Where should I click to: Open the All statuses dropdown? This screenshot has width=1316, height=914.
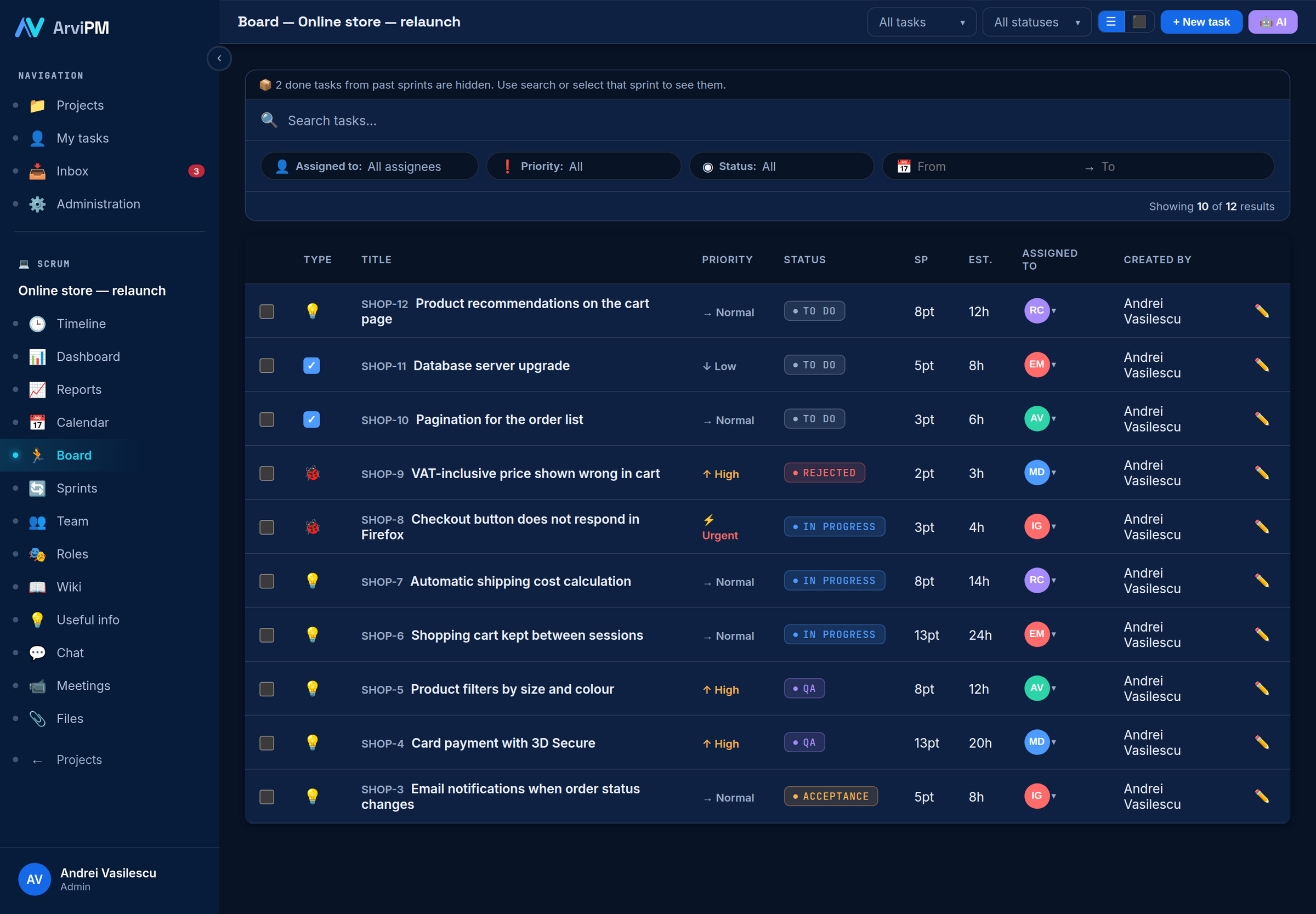click(x=1036, y=22)
